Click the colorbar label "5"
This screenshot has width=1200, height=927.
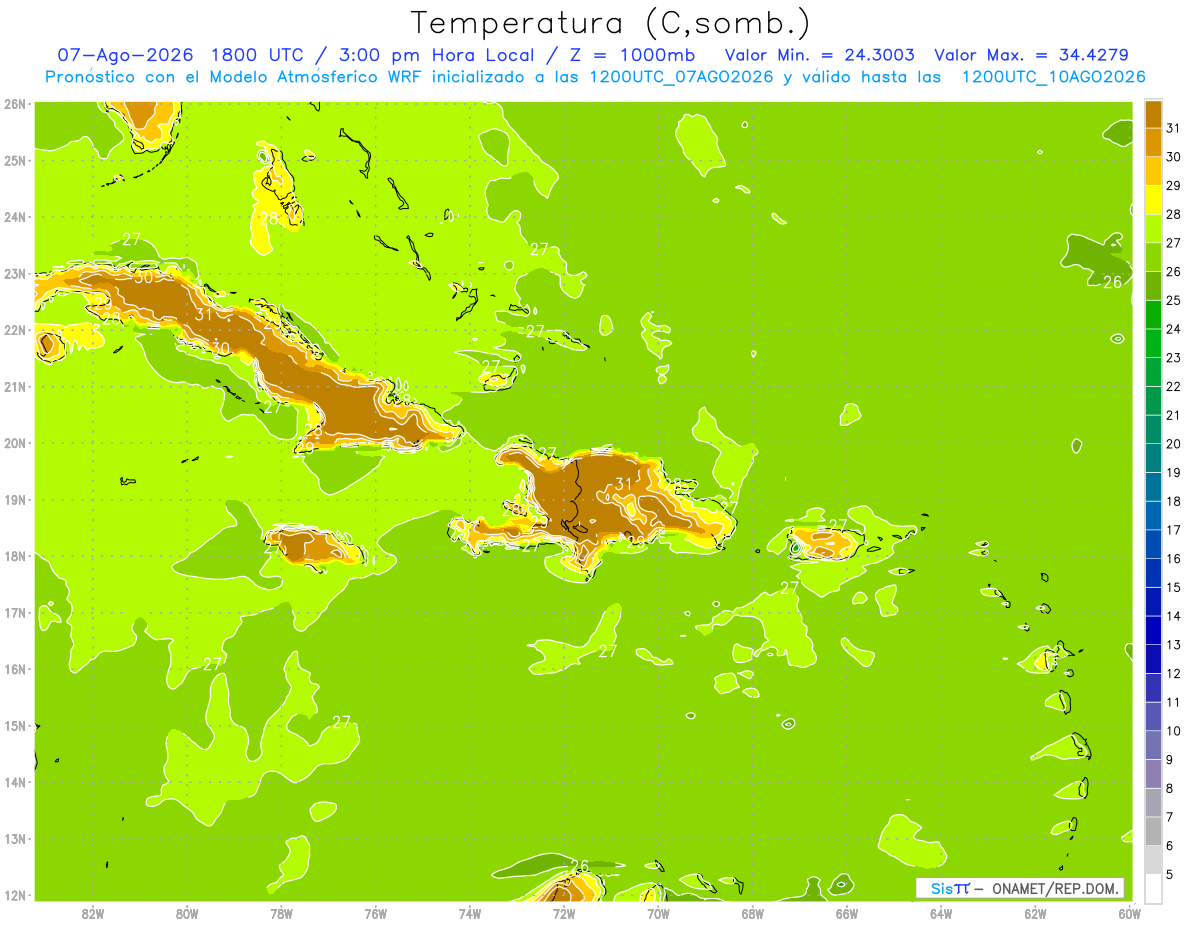point(1171,875)
